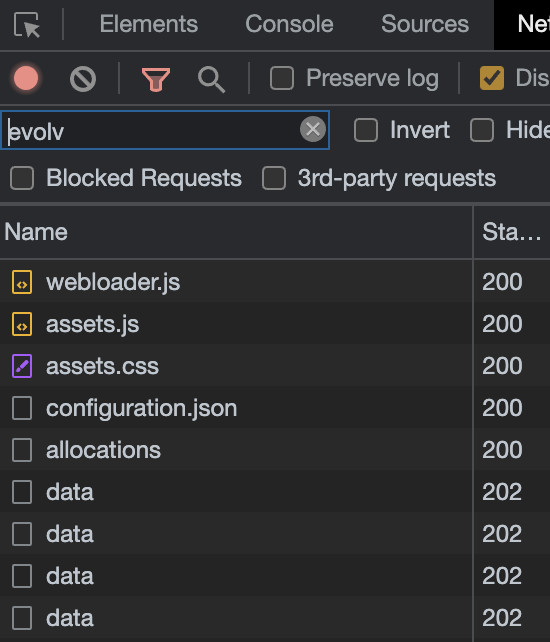
Task: Switch to the Elements tab
Action: pos(149,24)
